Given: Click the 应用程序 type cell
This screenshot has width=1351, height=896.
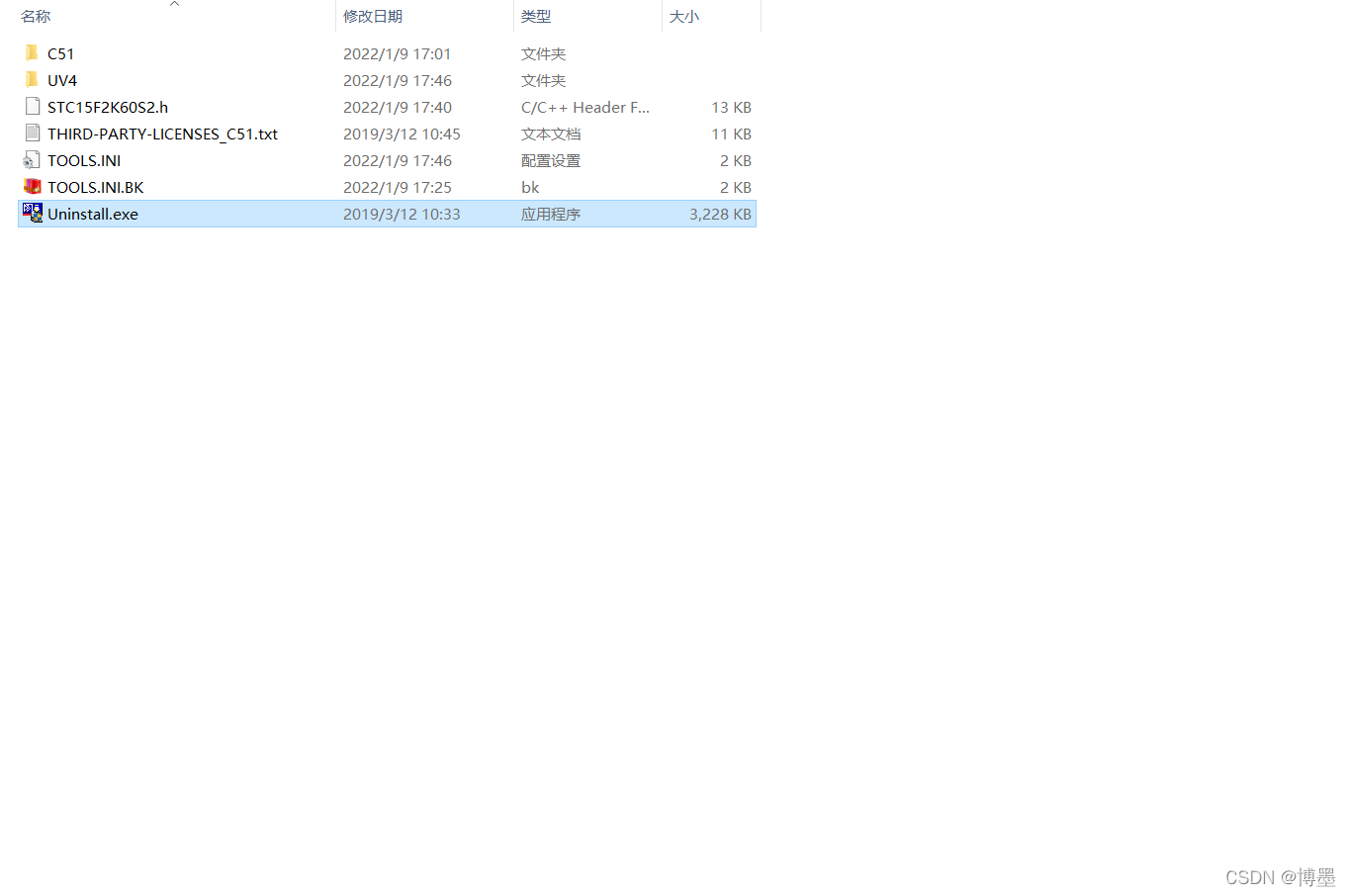Looking at the screenshot, I should 551,214.
